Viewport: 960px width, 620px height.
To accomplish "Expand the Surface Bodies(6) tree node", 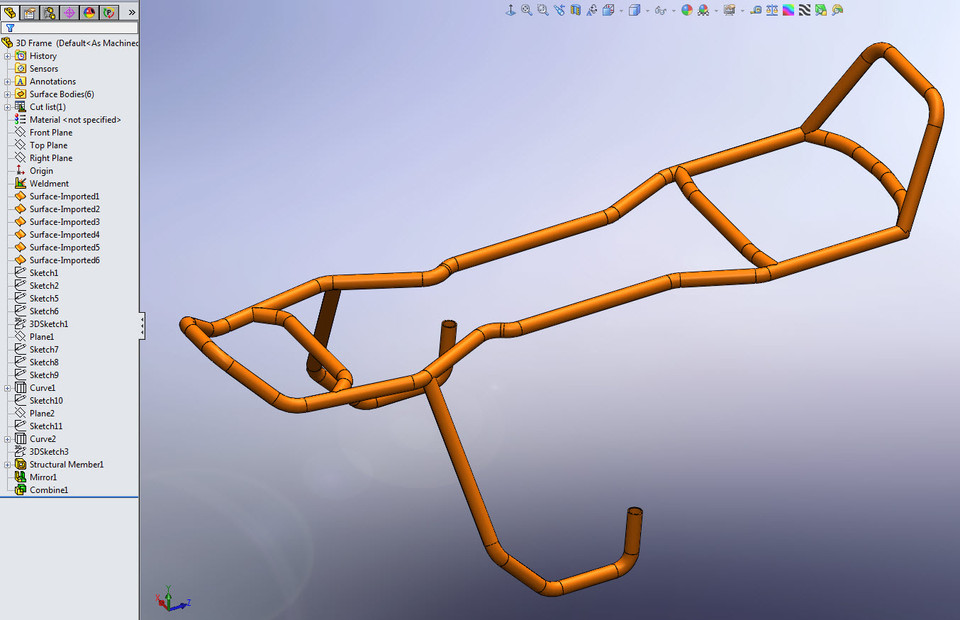I will click(8, 94).
